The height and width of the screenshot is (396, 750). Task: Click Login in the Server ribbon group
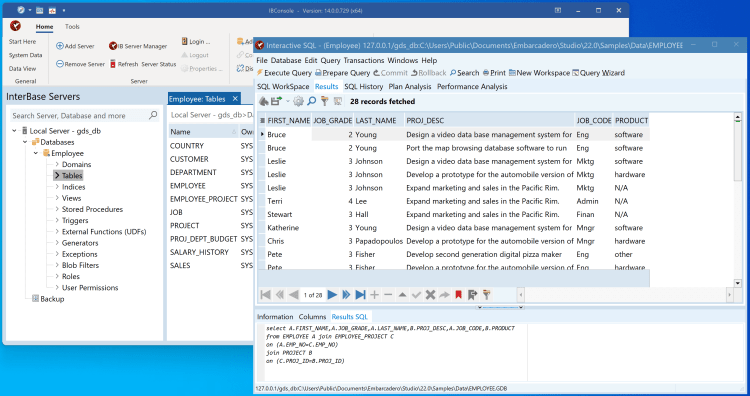click(196, 42)
